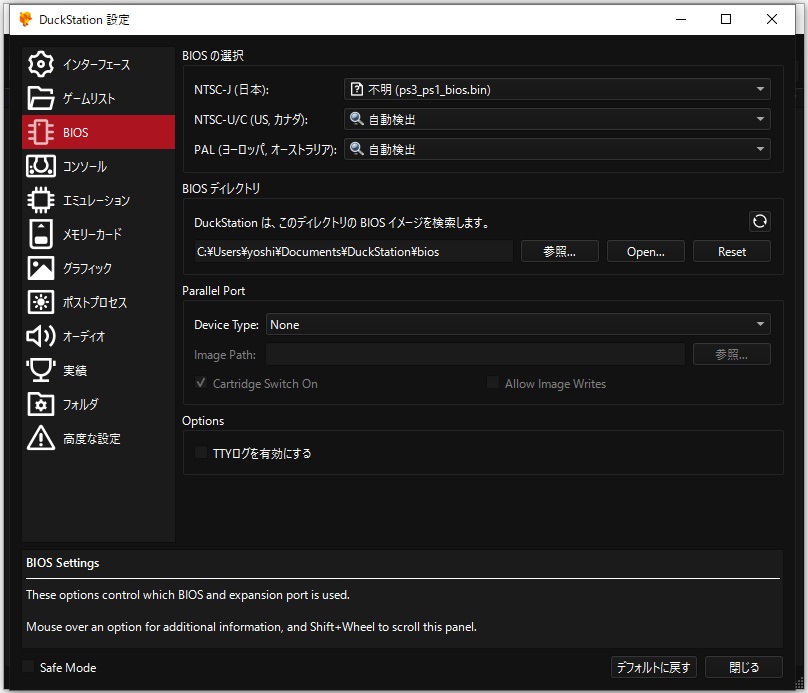This screenshot has height=693, width=808.
Task: Click the Audio speaker icon
Action: 41,336
